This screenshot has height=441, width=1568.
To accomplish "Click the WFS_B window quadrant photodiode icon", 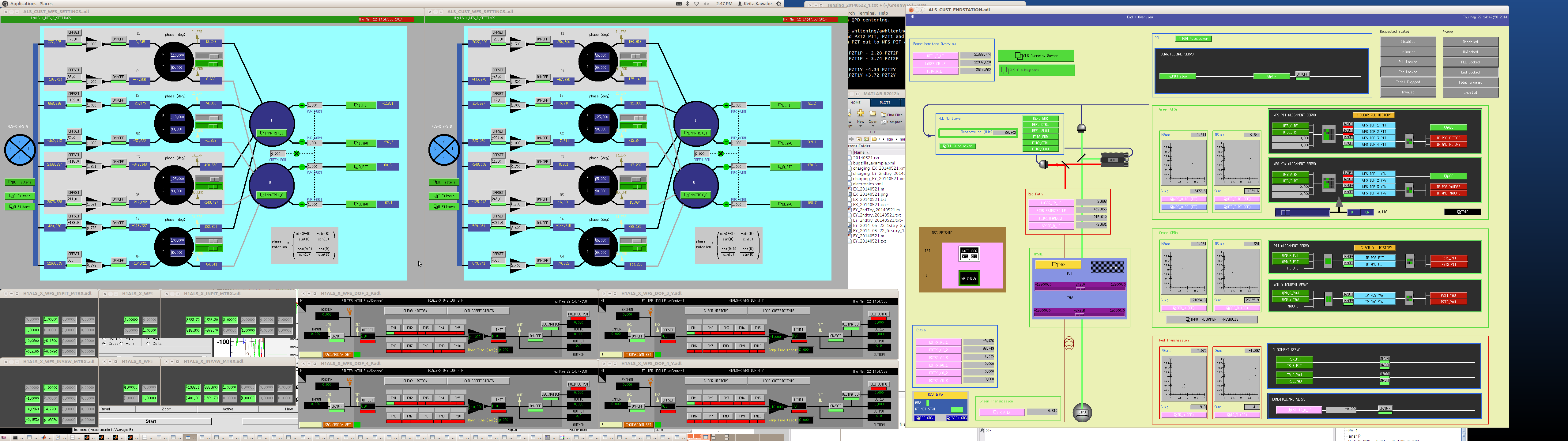I will click(444, 150).
